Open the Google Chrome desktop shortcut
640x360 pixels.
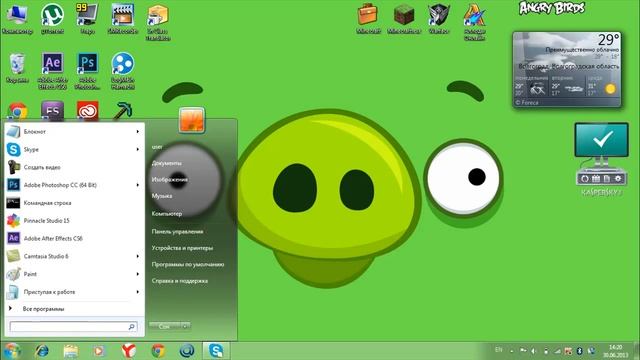tap(17, 111)
